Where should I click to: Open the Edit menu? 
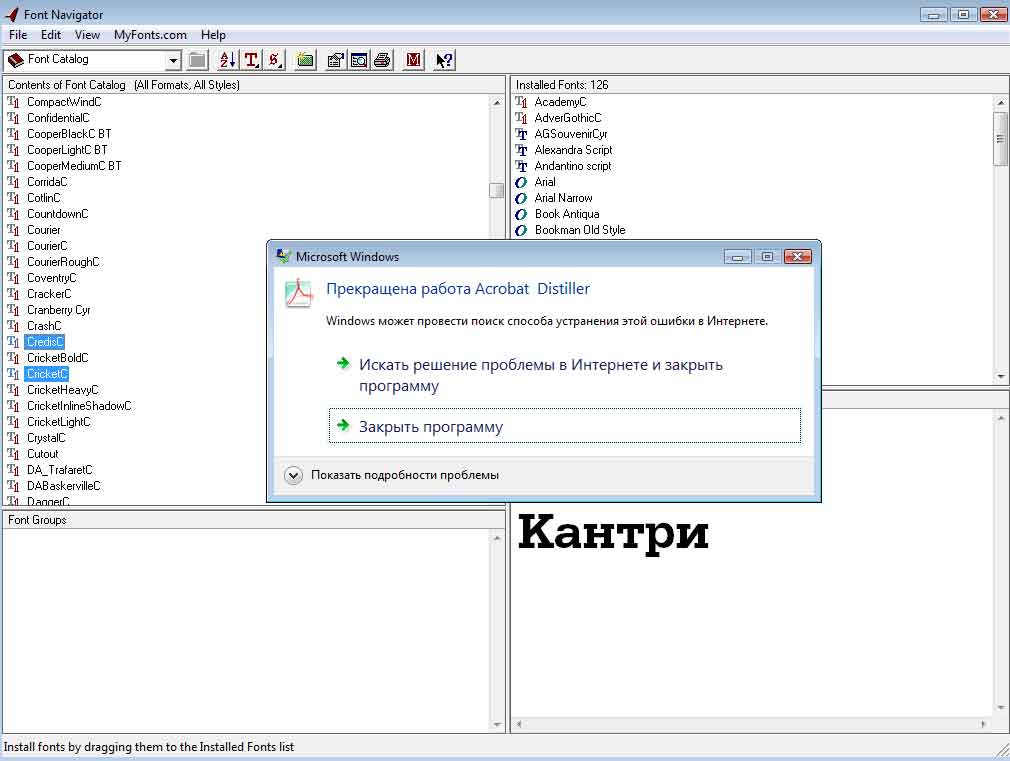click(x=51, y=35)
